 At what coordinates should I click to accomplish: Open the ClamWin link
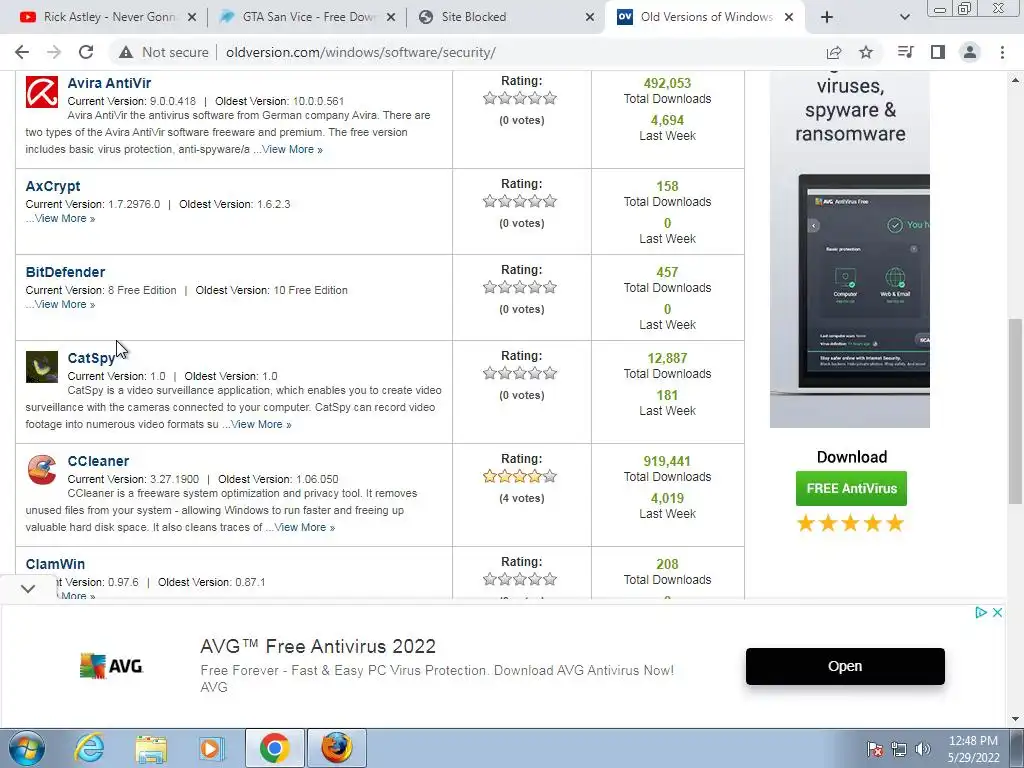[55, 564]
